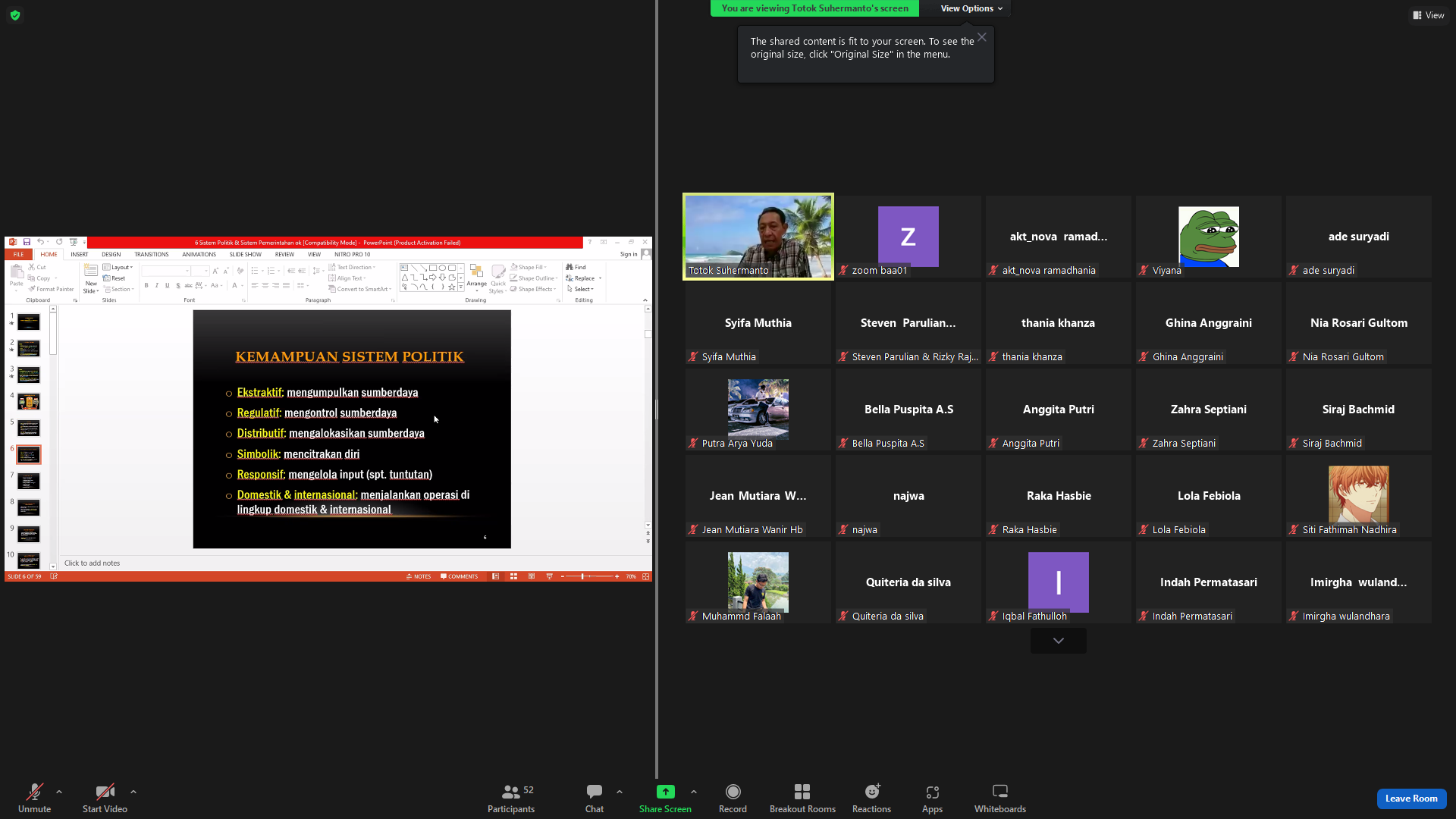Start recording with the Record button
The width and height of the screenshot is (1456, 819).
click(733, 798)
